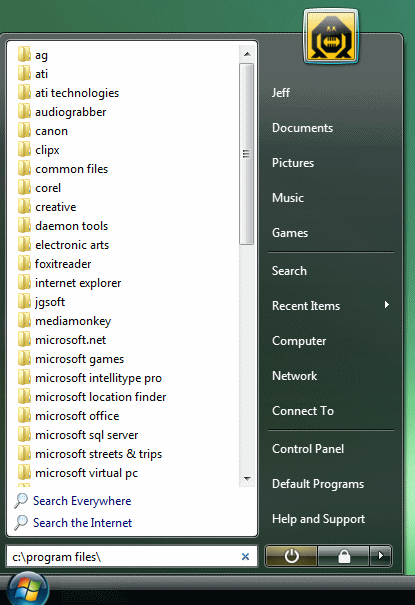Select the Music menu item

(288, 198)
